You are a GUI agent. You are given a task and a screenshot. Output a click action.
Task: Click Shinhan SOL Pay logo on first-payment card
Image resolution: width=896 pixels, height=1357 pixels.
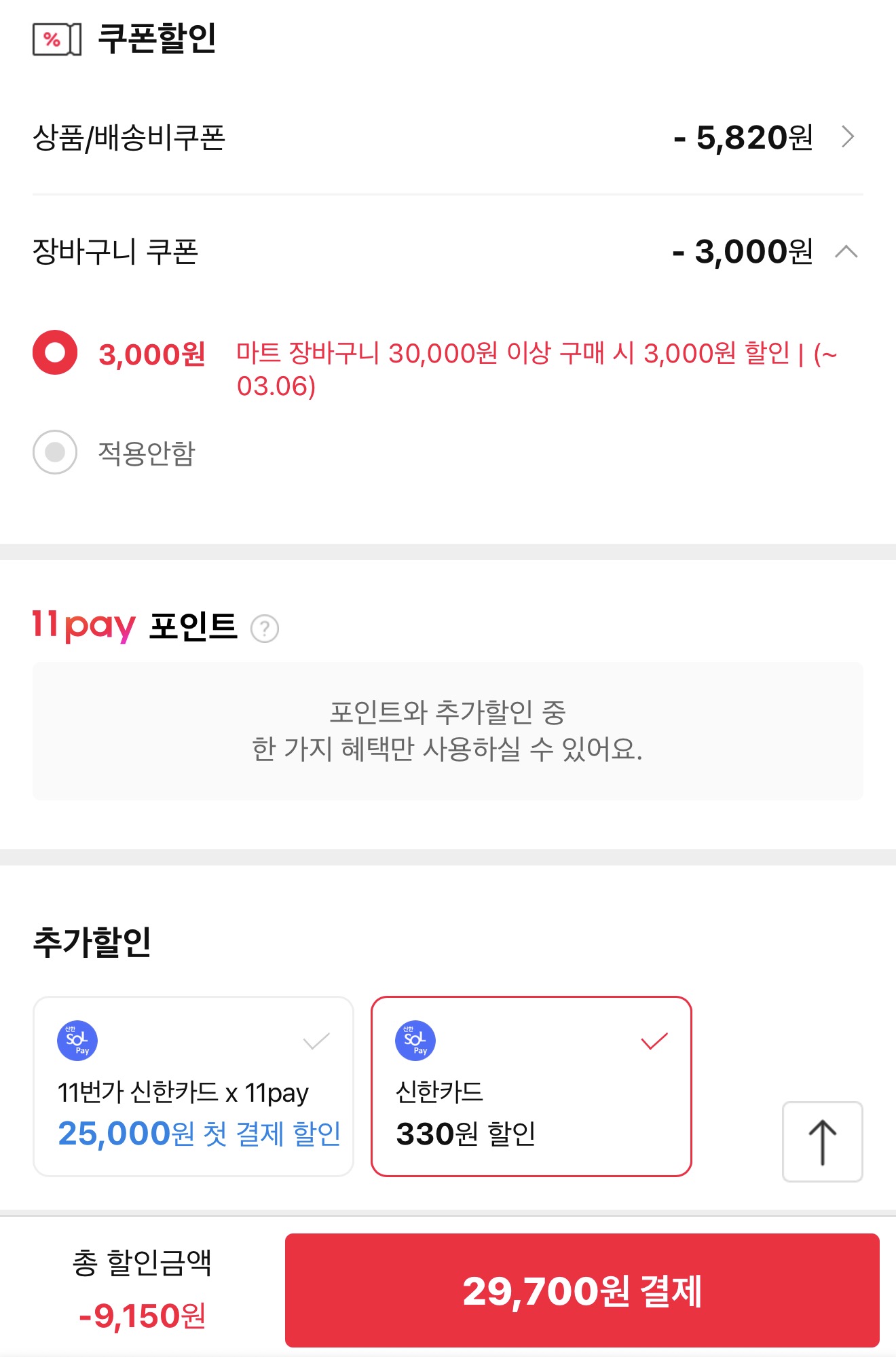pos(77,1041)
